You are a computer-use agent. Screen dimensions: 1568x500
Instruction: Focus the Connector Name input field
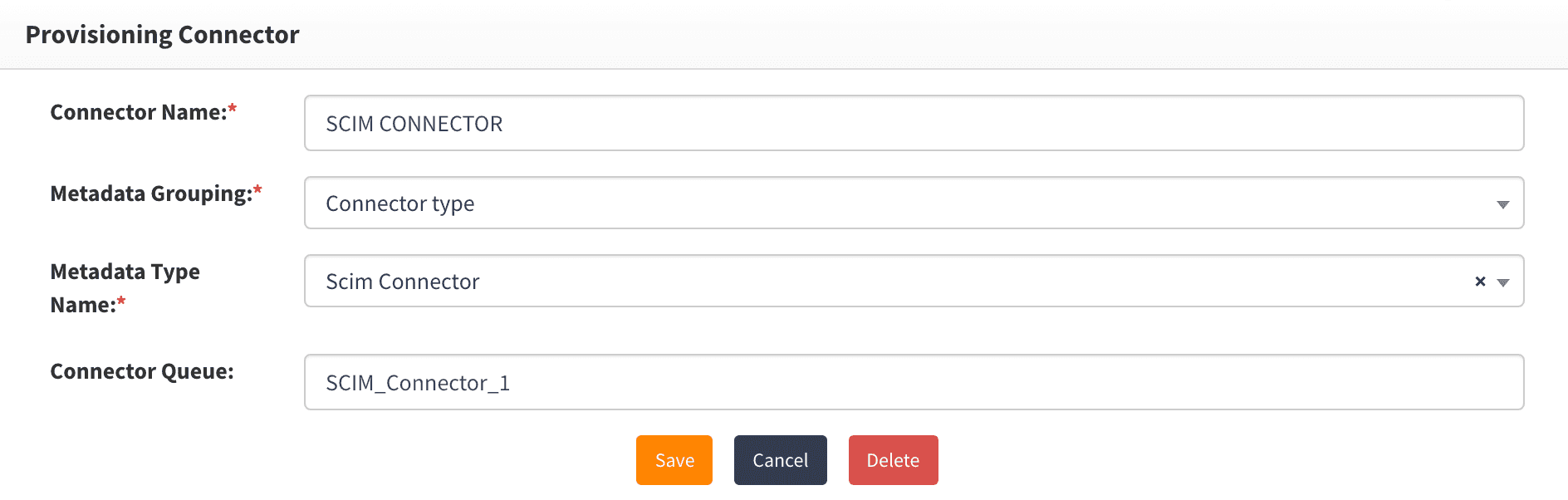coord(914,124)
